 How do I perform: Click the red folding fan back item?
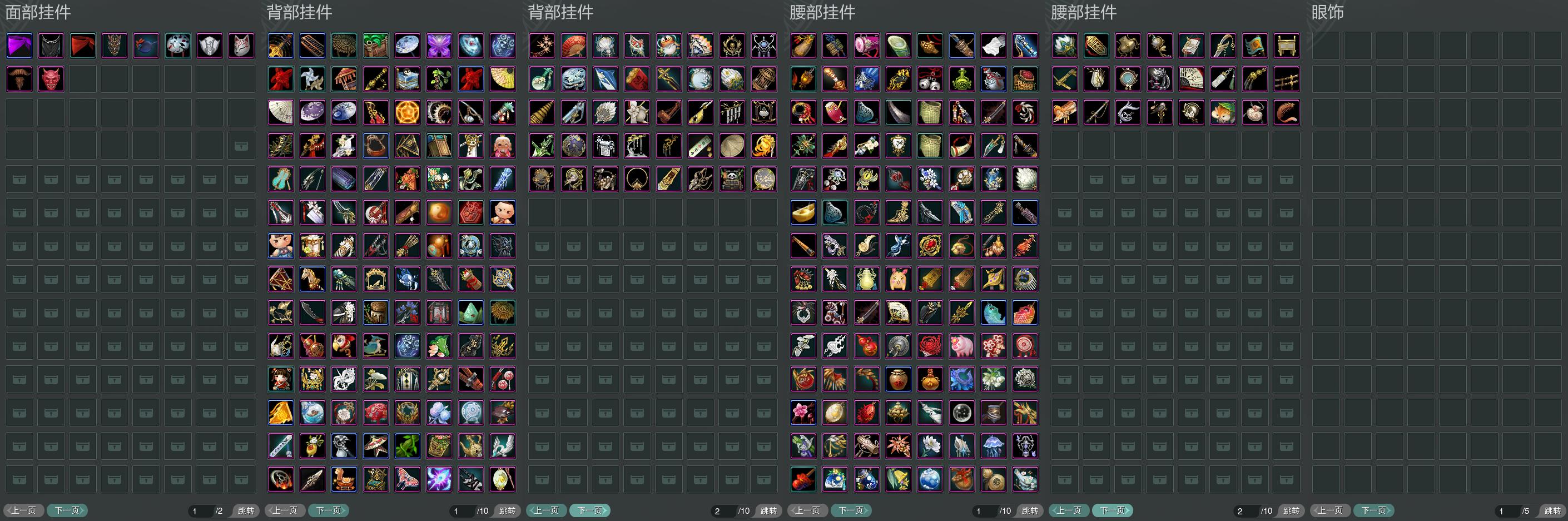[x=573, y=46]
